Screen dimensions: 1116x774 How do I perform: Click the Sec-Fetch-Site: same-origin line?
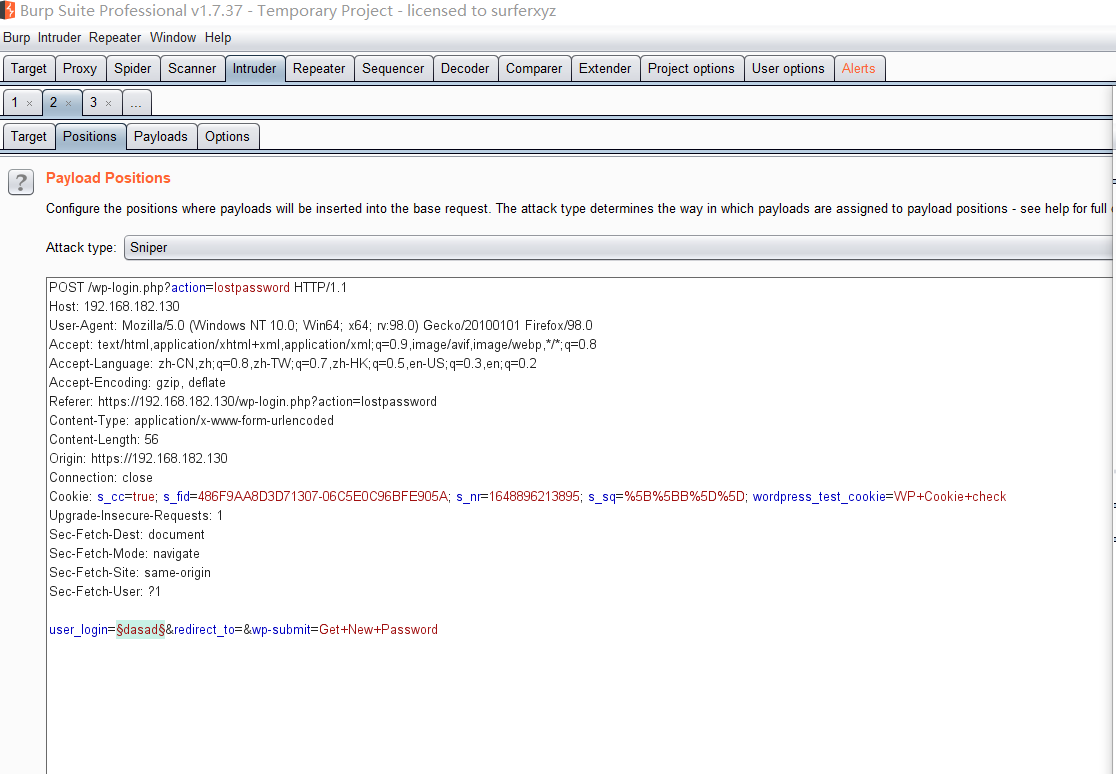[x=130, y=572]
